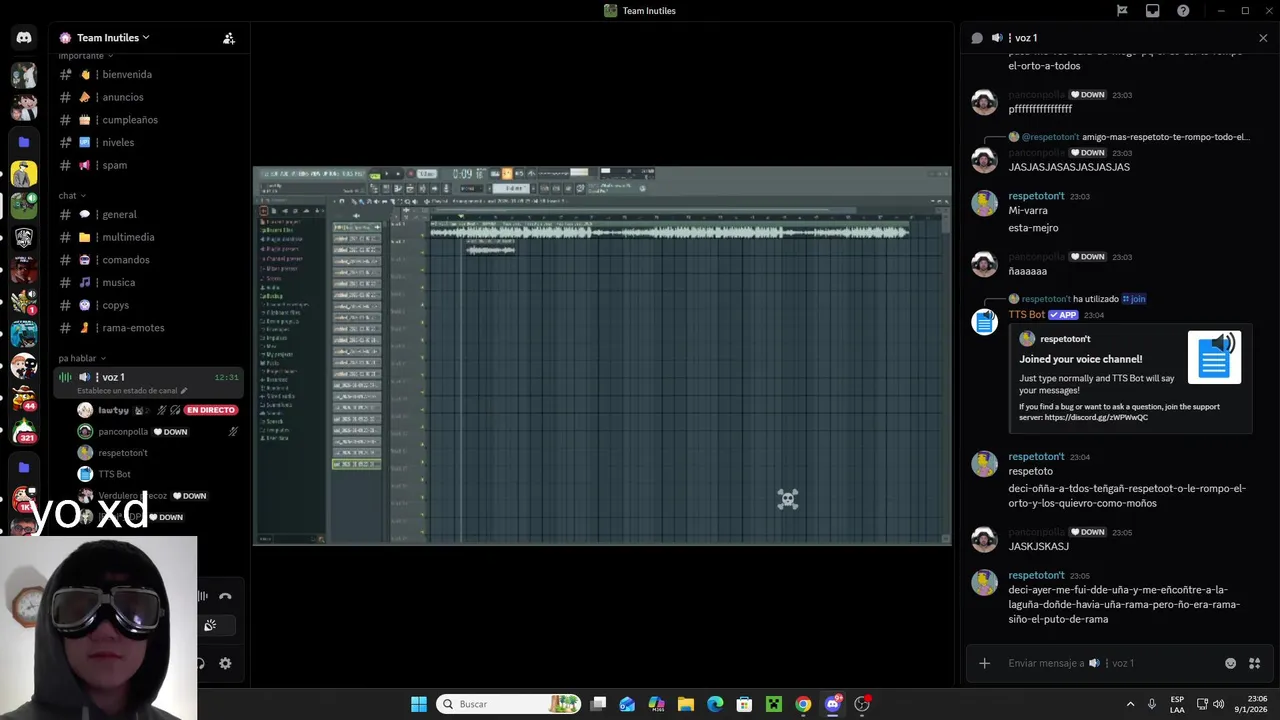Screen dimensions: 1280x720
Task: Open the help question mark icon
Action: coord(1184,11)
